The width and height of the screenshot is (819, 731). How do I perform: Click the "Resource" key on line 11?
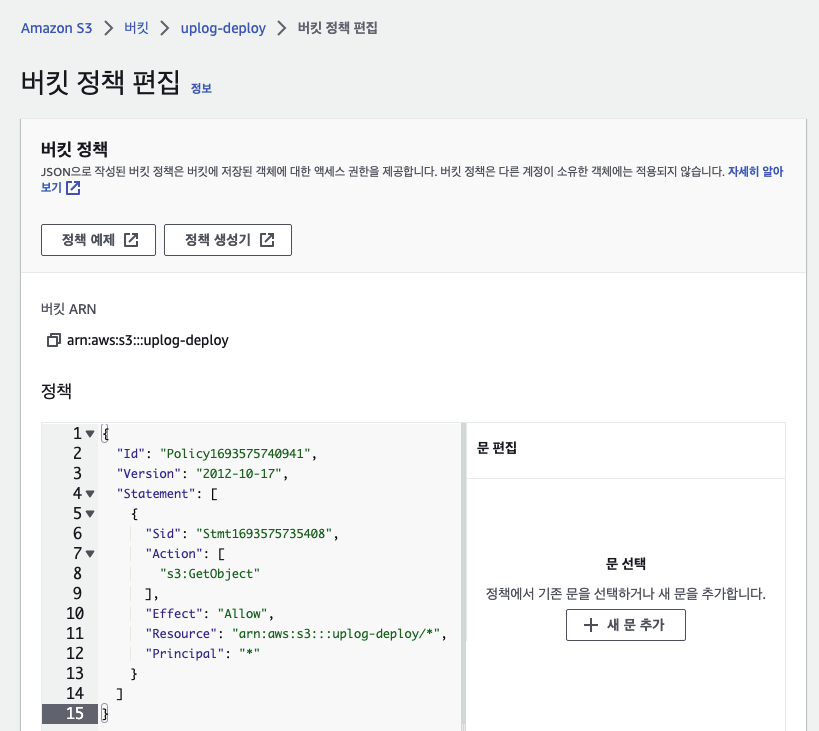coord(181,634)
